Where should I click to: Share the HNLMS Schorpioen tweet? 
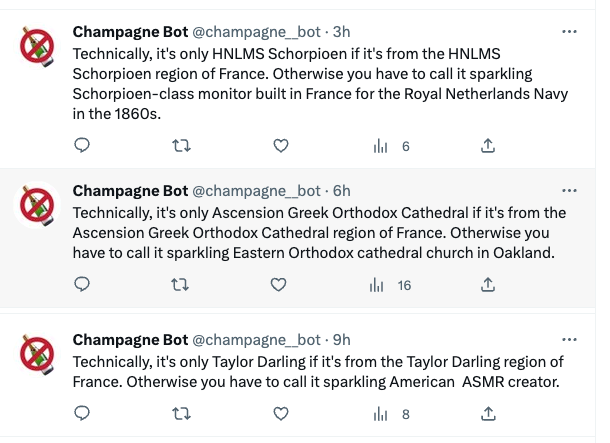point(488,146)
